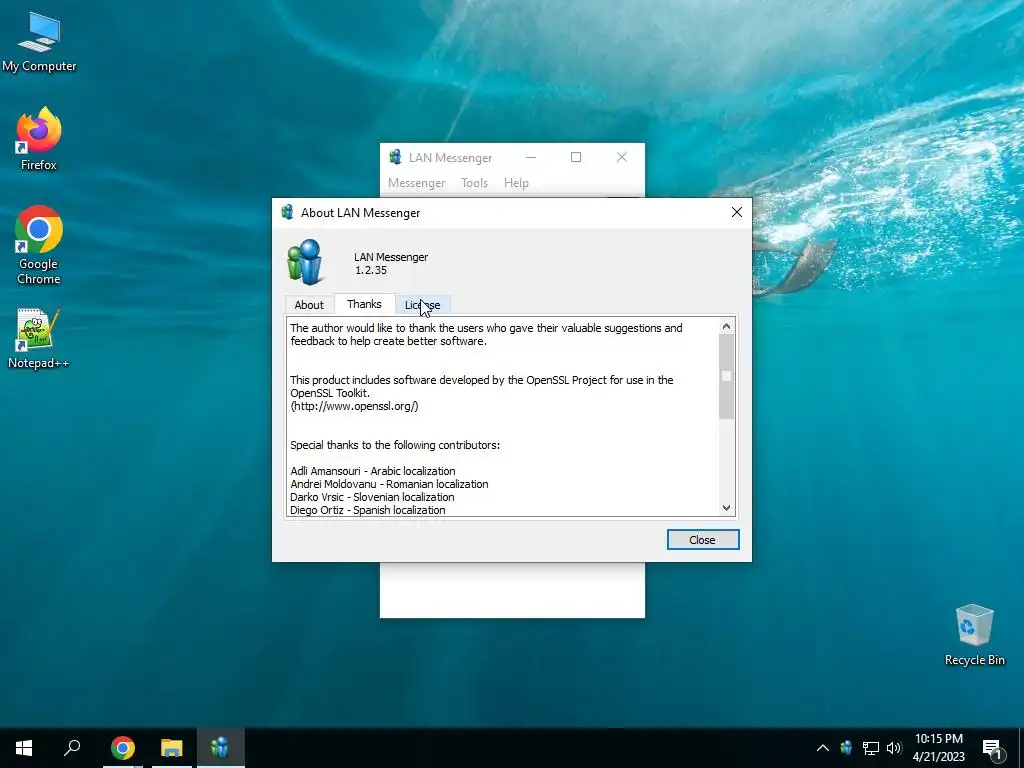Screen dimensions: 1024x768
Task: Click the scrollbar thumb of the thanks text
Action: [x=726, y=377]
